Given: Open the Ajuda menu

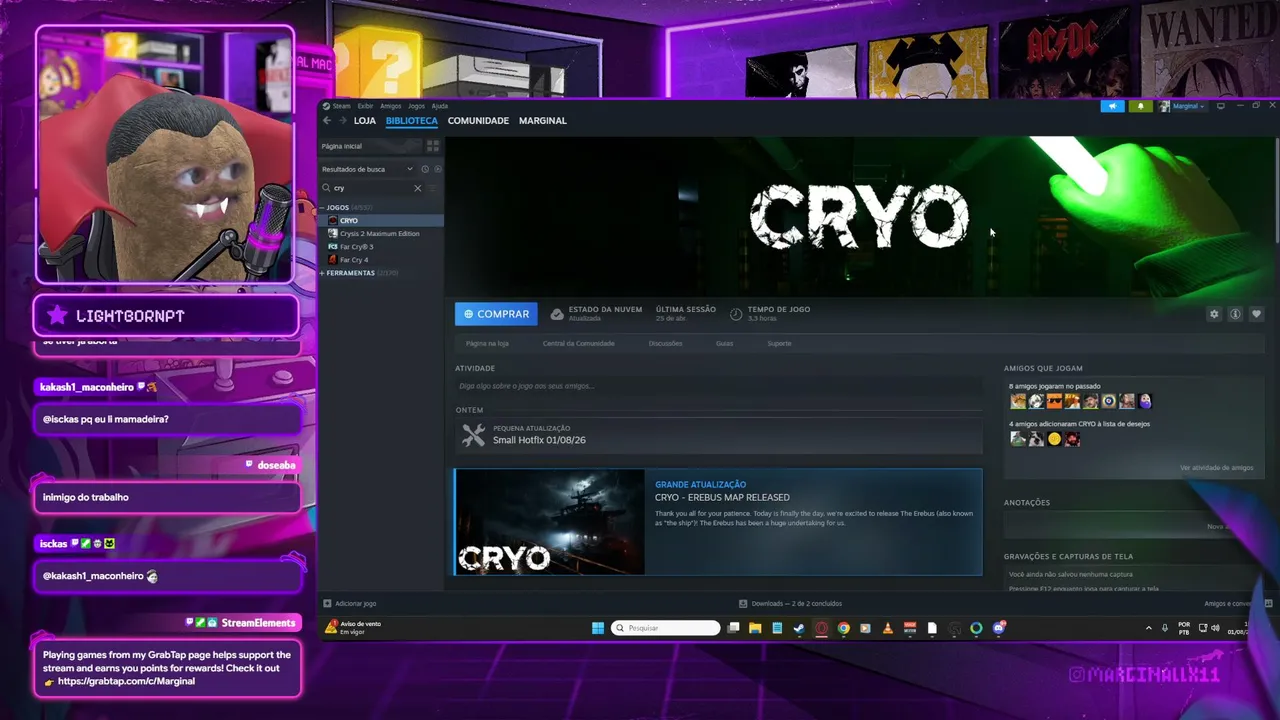Looking at the screenshot, I should (439, 106).
